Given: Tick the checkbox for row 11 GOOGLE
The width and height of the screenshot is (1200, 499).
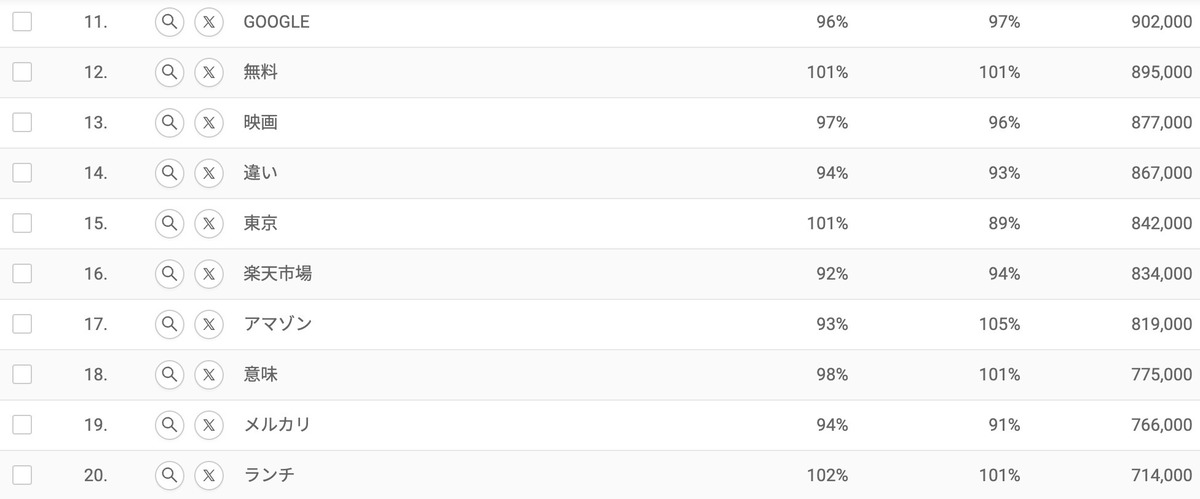Looking at the screenshot, I should click(22, 22).
